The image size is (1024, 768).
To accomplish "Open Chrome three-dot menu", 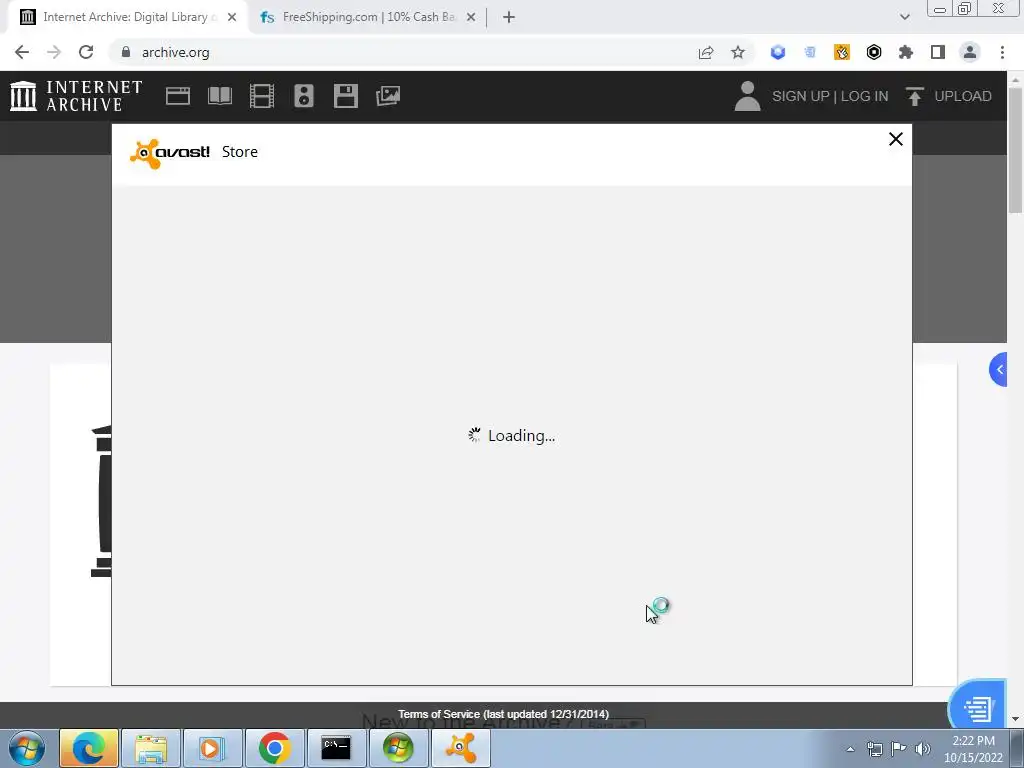I will point(1002,52).
